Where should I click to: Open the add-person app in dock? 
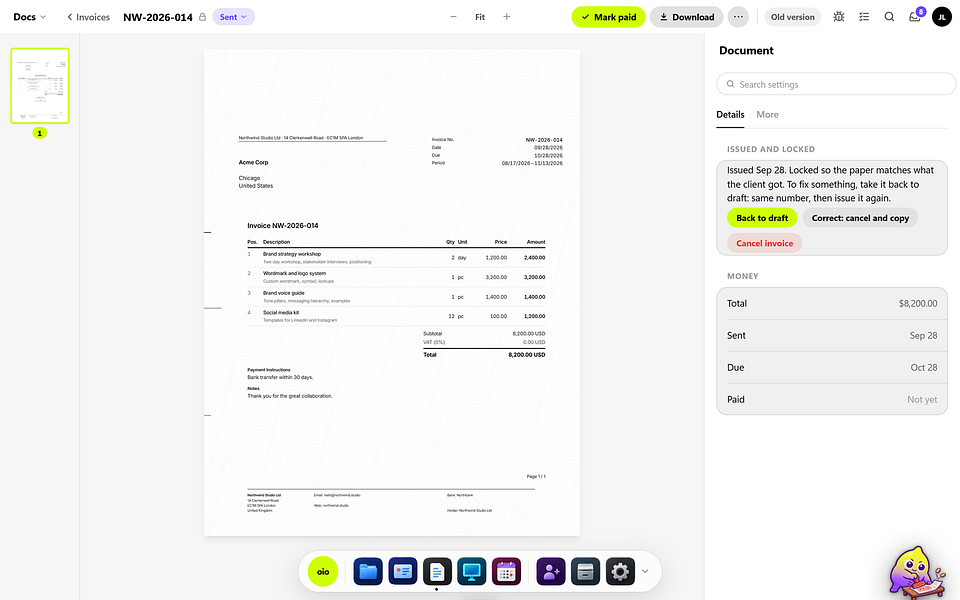pos(551,571)
